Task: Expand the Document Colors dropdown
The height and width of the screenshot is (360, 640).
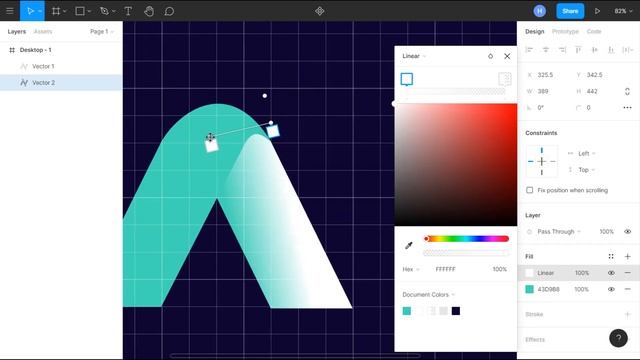Action: tap(429, 295)
